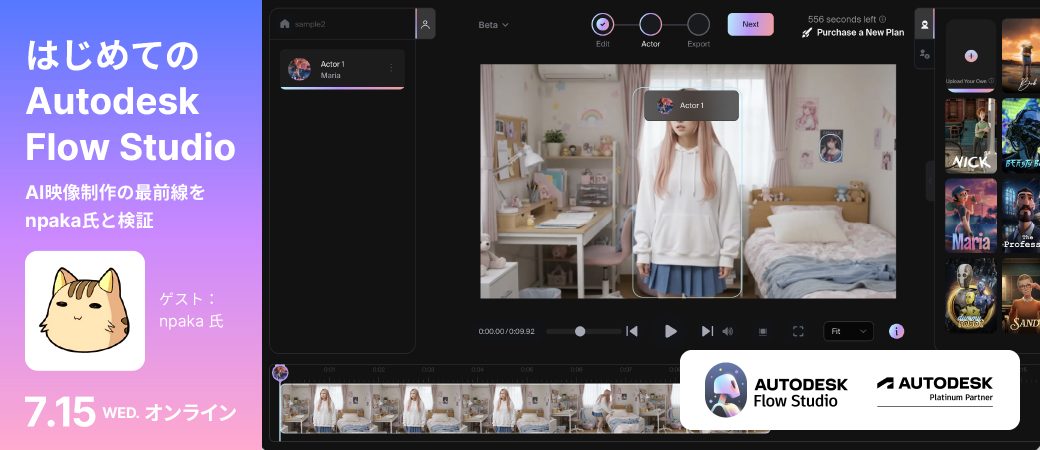Choose the robot character thumbnail
Image resolution: width=1040 pixels, height=450 pixels.
coord(970,295)
